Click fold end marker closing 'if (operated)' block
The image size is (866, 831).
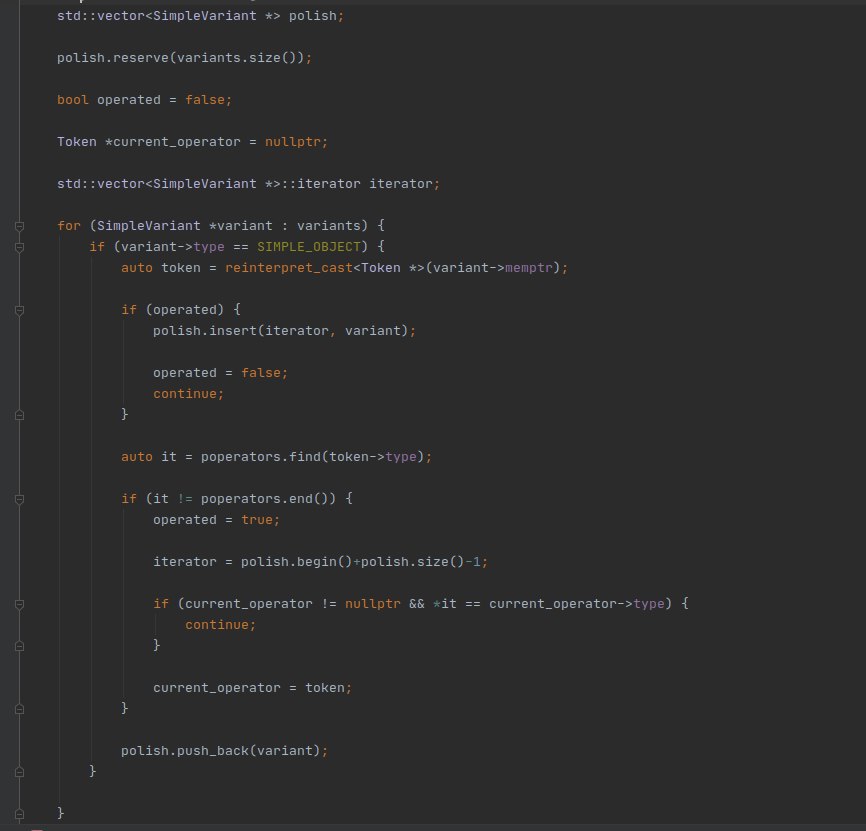pos(19,415)
